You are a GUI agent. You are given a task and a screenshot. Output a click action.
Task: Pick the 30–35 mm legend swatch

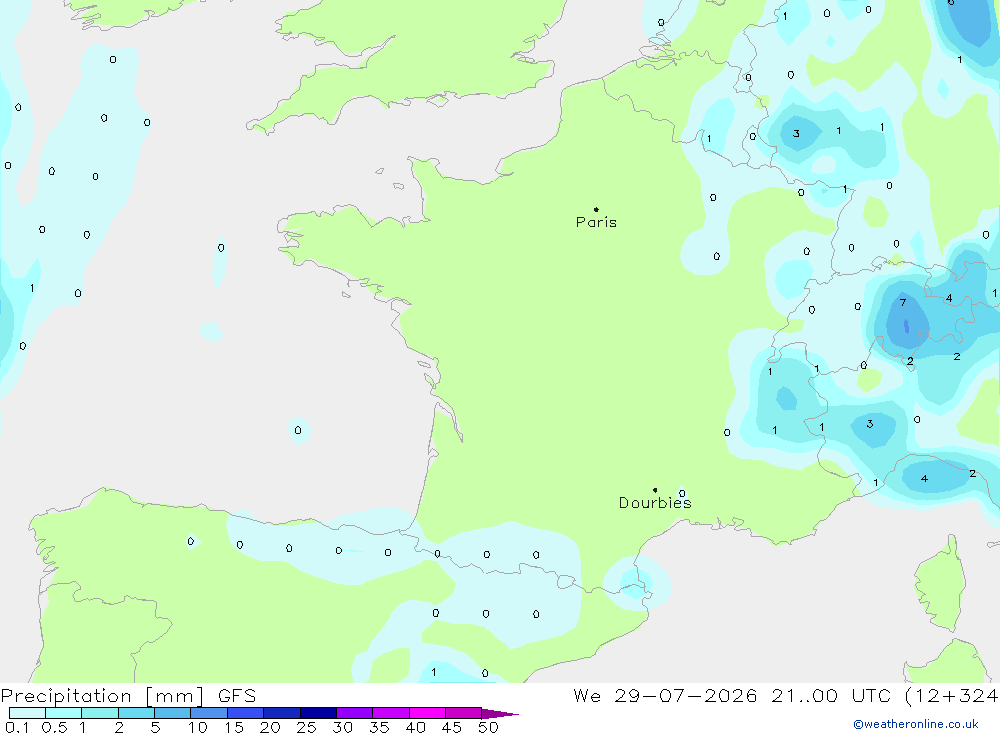pyautogui.click(x=354, y=713)
